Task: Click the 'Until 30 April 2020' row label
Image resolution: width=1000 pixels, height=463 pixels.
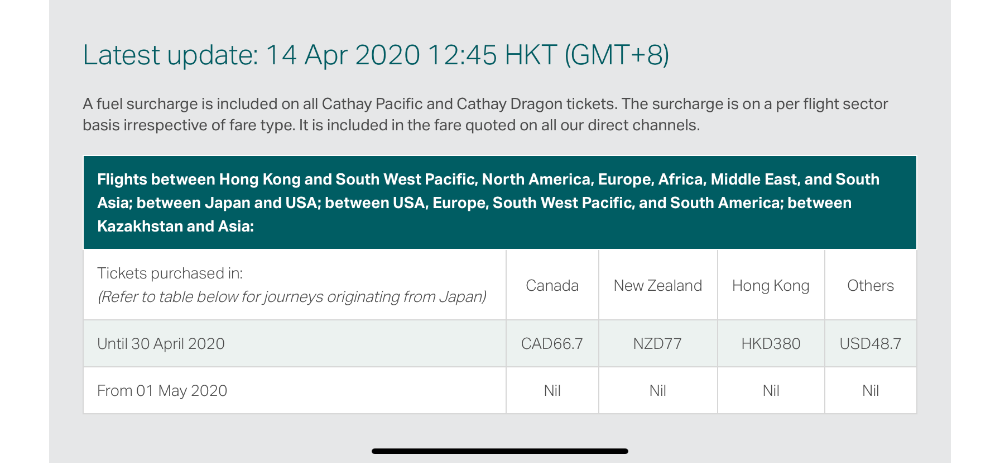Action: [x=161, y=344]
